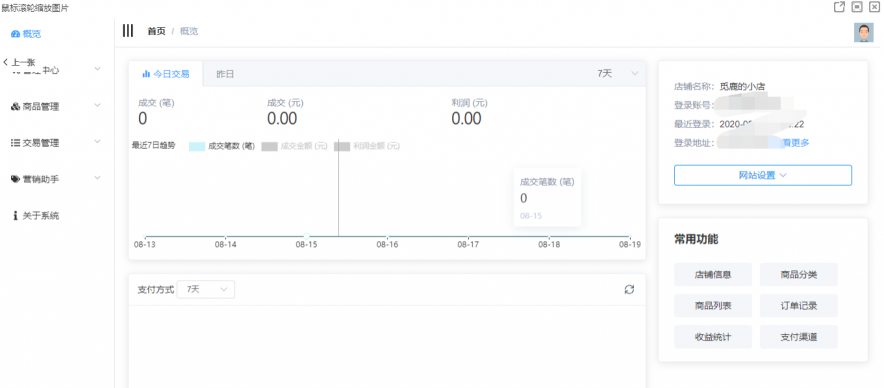The height and width of the screenshot is (388, 884).
Task: Switch to the 昨日 tab
Action: pyautogui.click(x=225, y=74)
